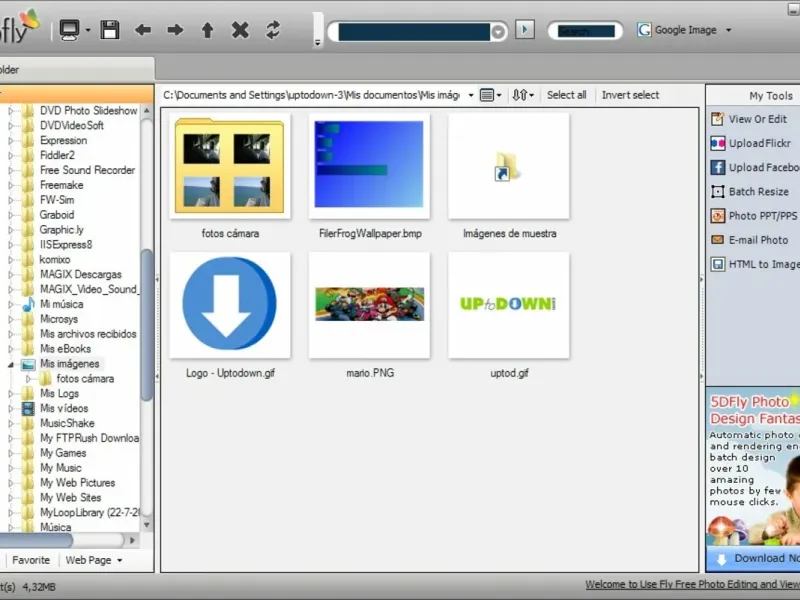This screenshot has width=800, height=600.
Task: Click the refresh arrows icon
Action: click(273, 30)
